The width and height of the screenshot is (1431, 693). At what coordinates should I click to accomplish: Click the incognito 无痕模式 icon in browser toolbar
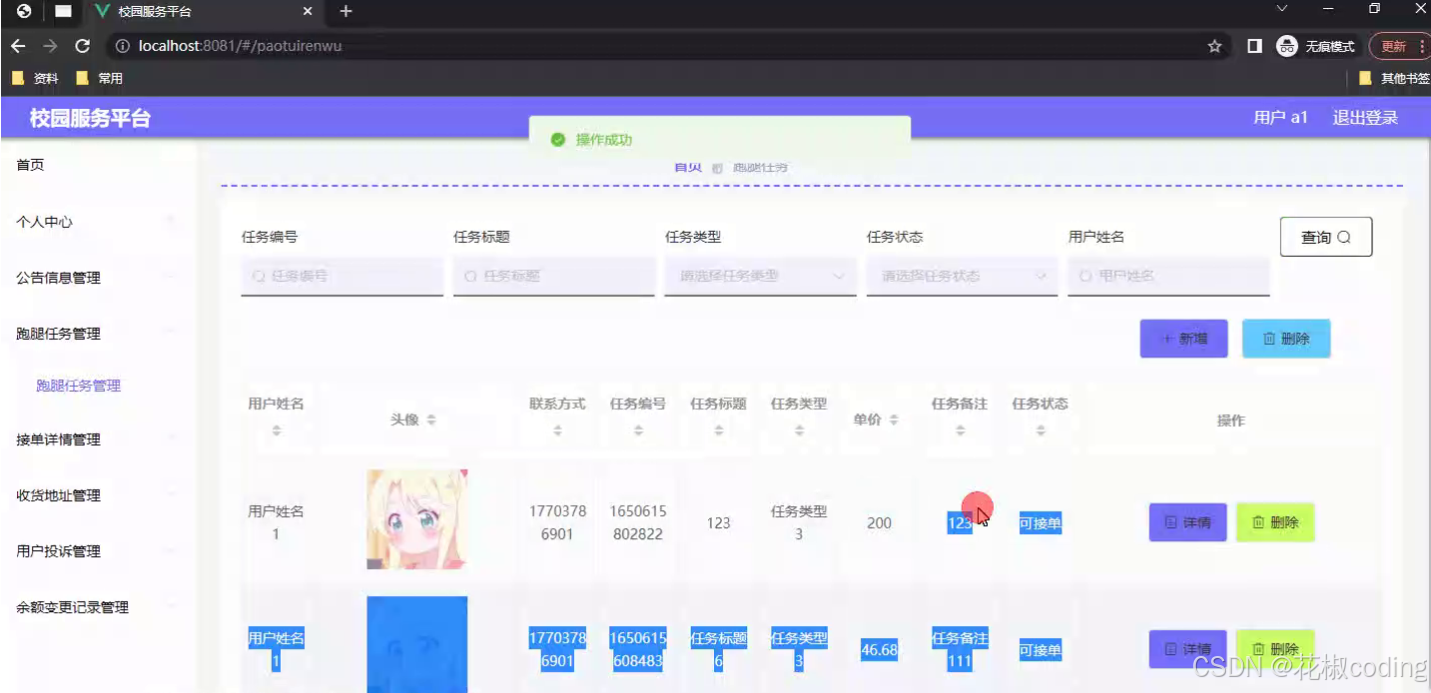click(x=1285, y=46)
